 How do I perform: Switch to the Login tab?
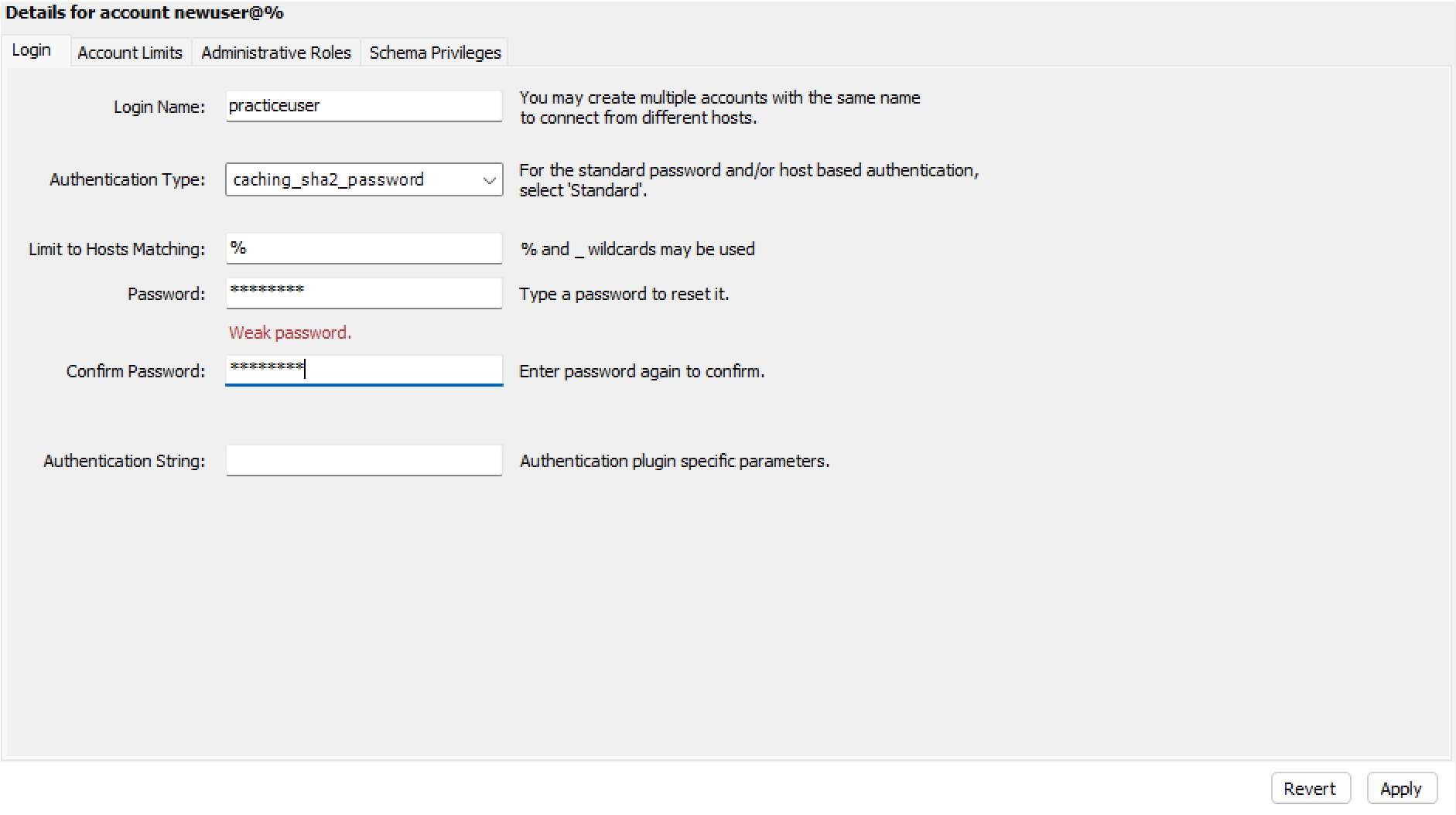[x=32, y=51]
